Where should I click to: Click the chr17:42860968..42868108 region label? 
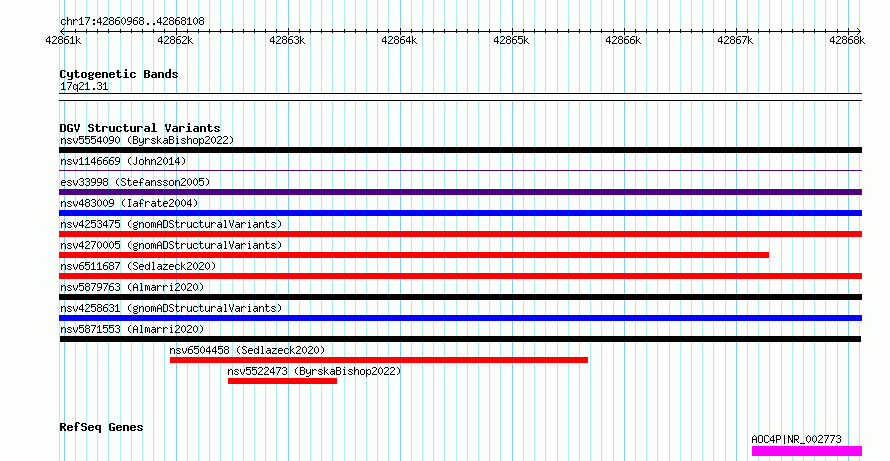(x=132, y=22)
